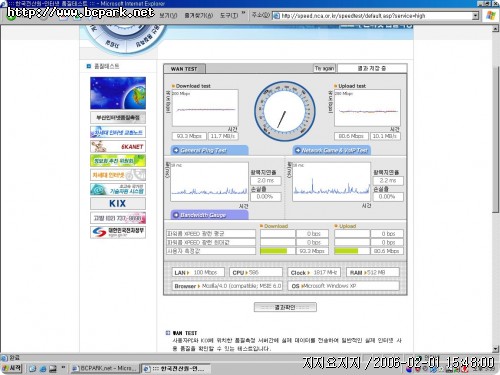Select the WAN TEST tab
The width and height of the screenshot is (500, 375).
(x=184, y=69)
